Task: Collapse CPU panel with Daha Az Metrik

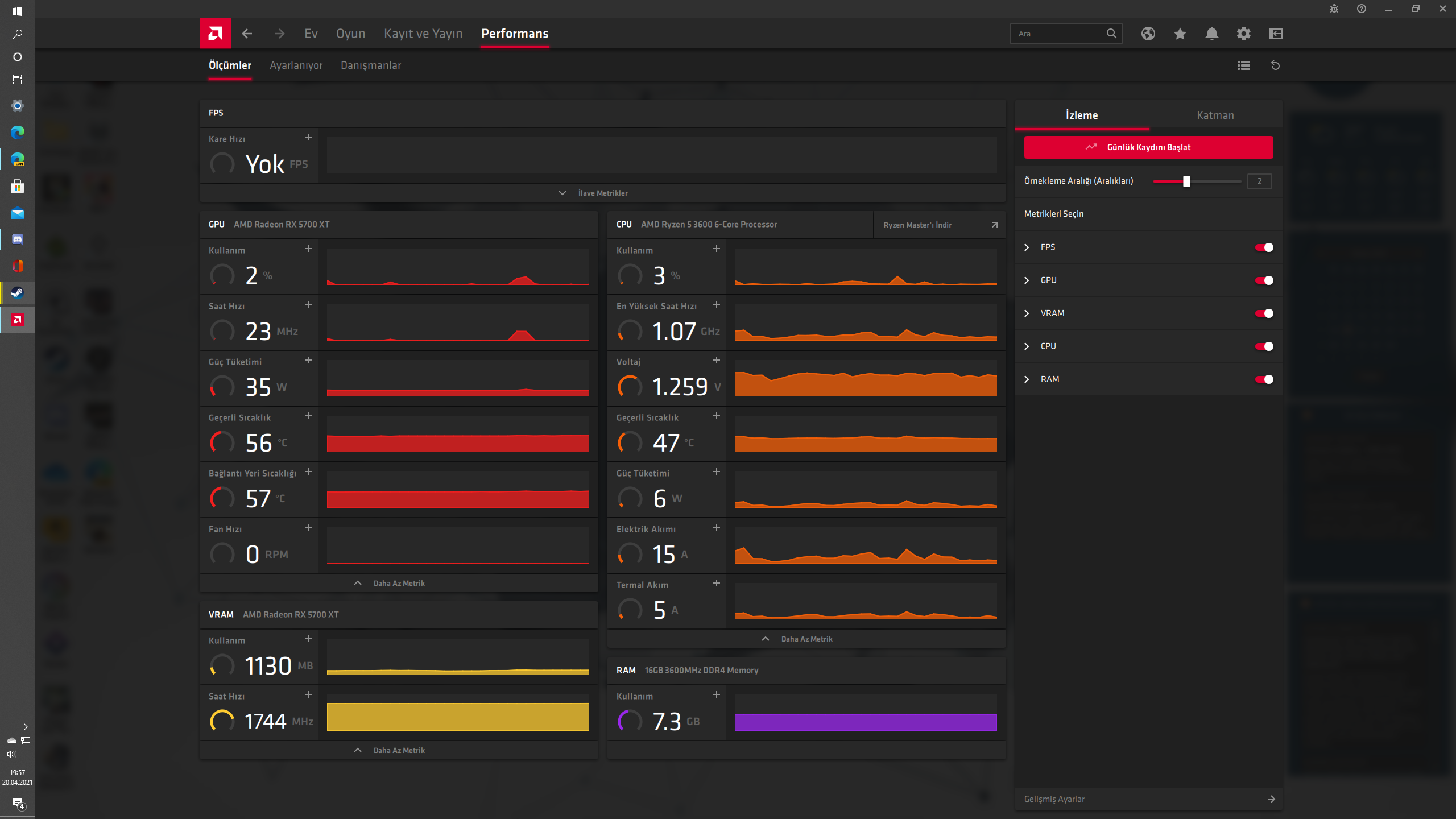Action: coord(806,639)
